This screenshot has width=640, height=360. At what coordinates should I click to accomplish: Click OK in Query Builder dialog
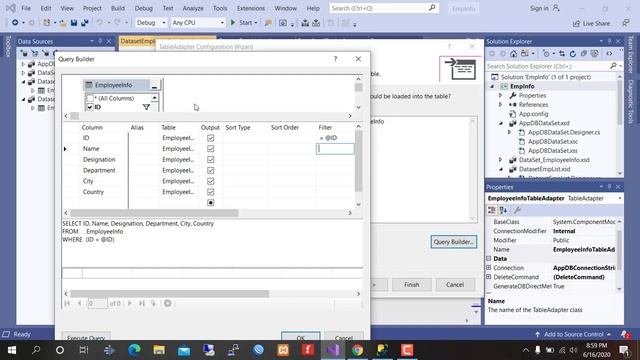pos(300,337)
